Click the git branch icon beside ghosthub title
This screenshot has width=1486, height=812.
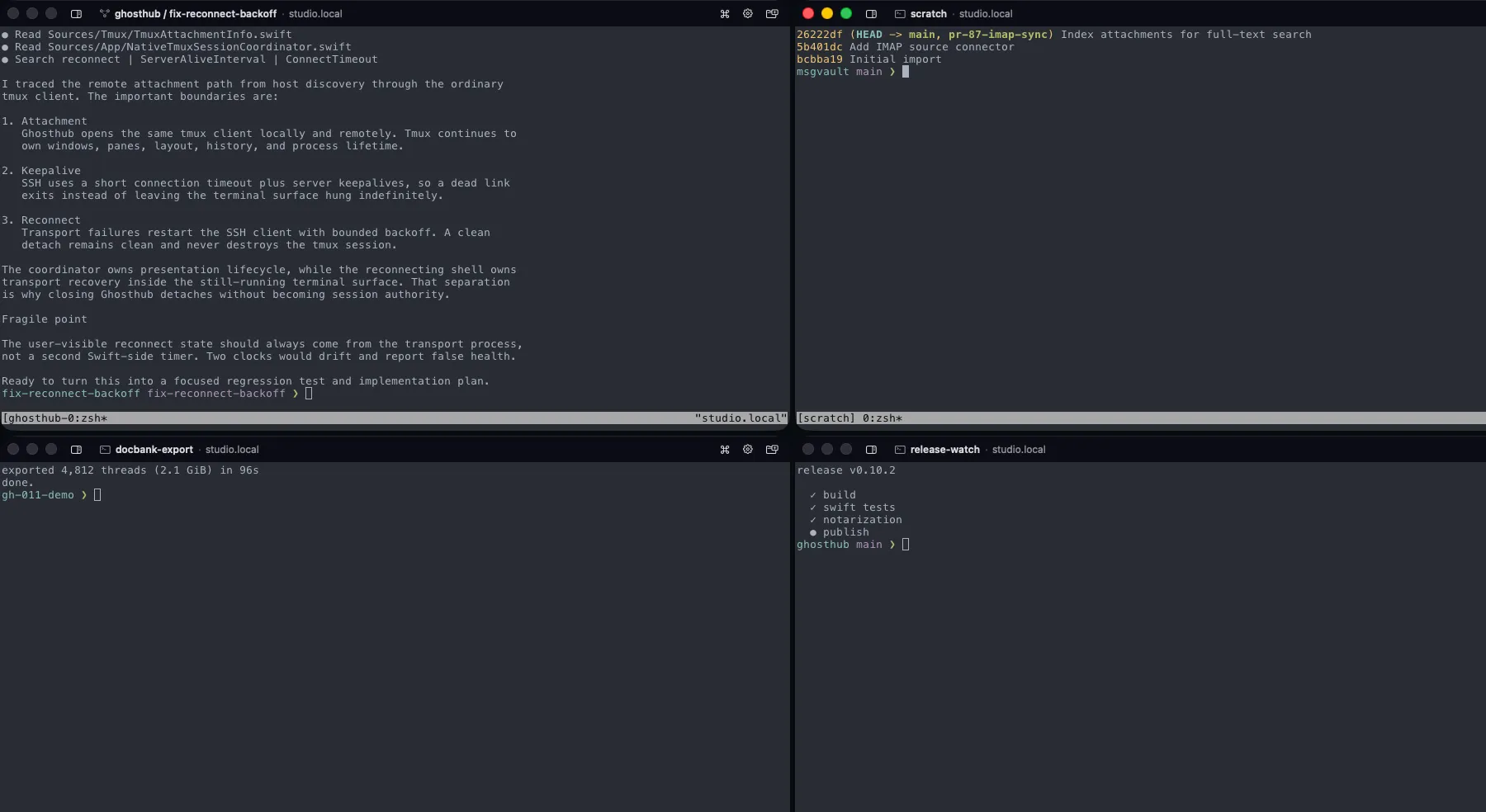pyautogui.click(x=105, y=13)
